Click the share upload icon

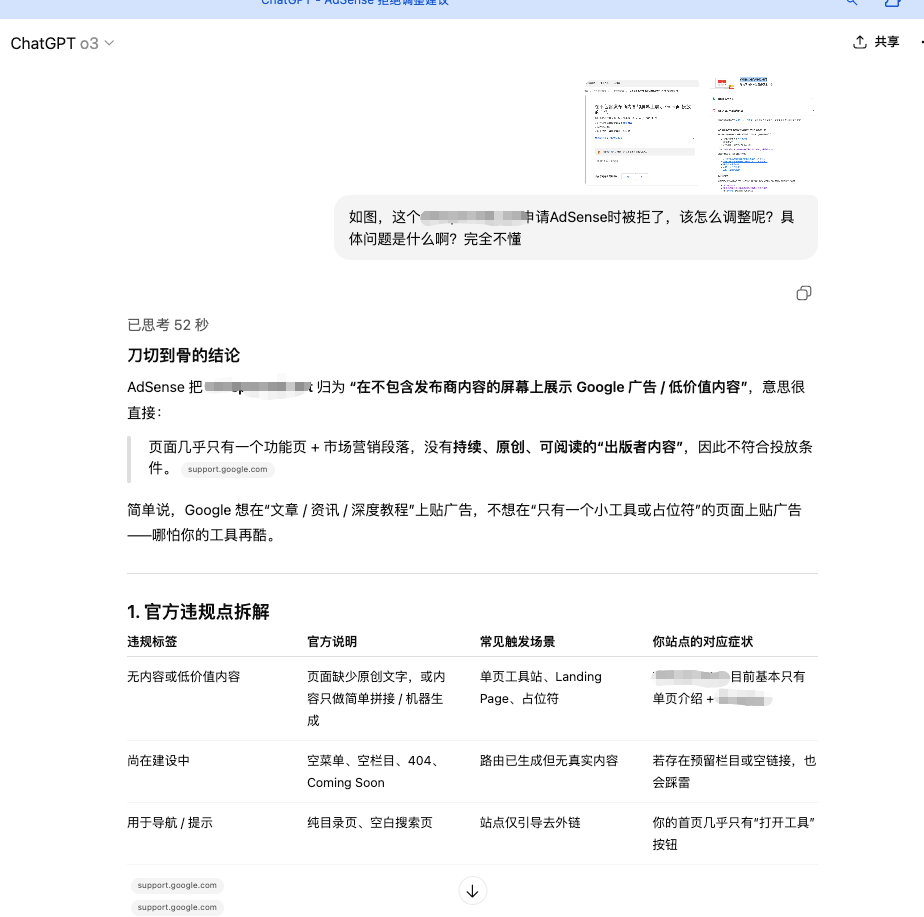tap(860, 42)
